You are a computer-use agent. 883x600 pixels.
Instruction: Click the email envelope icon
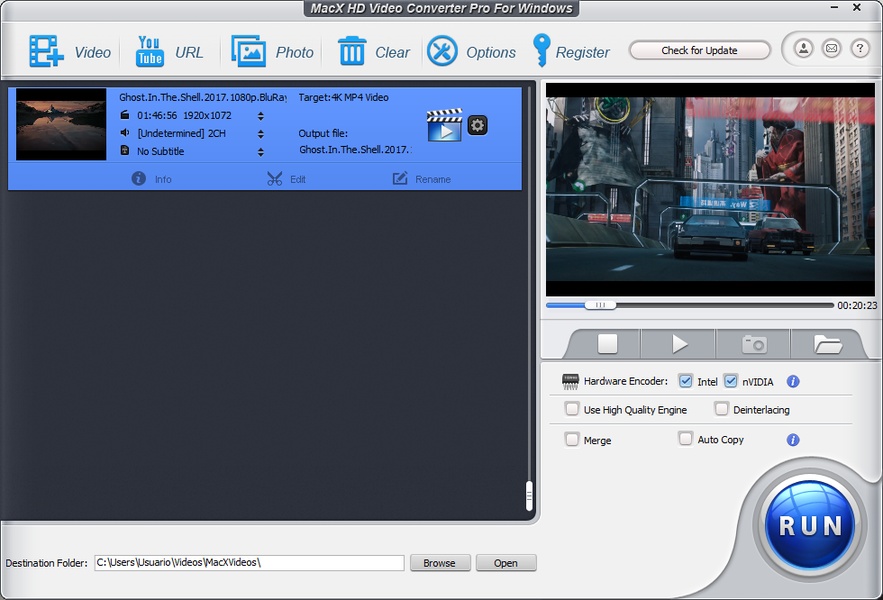coord(831,48)
